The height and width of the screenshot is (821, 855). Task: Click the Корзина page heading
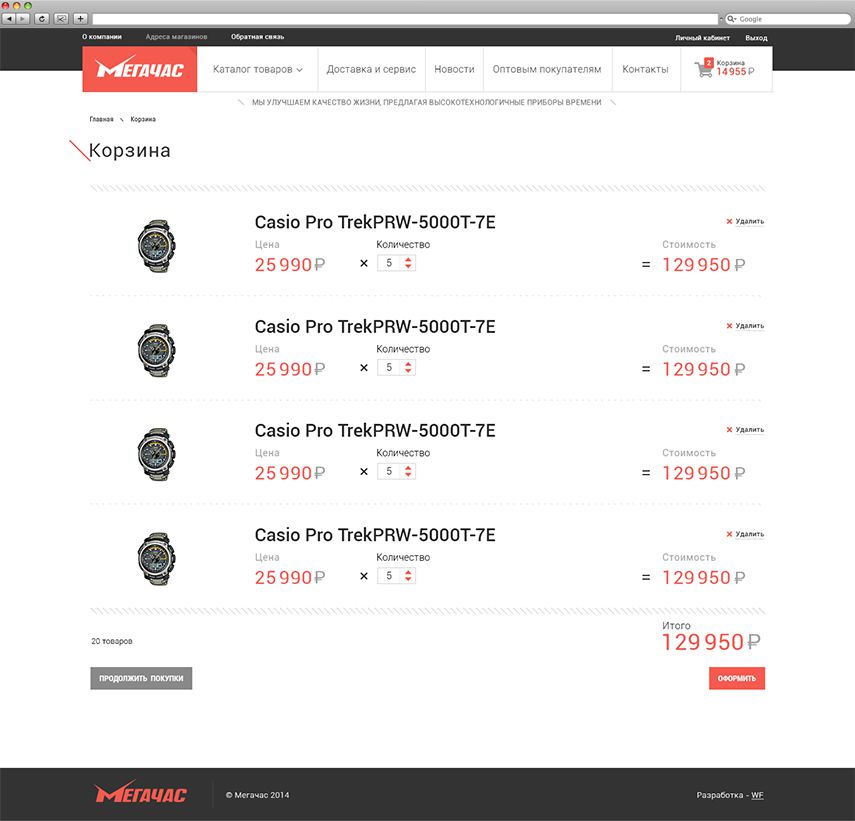(130, 150)
